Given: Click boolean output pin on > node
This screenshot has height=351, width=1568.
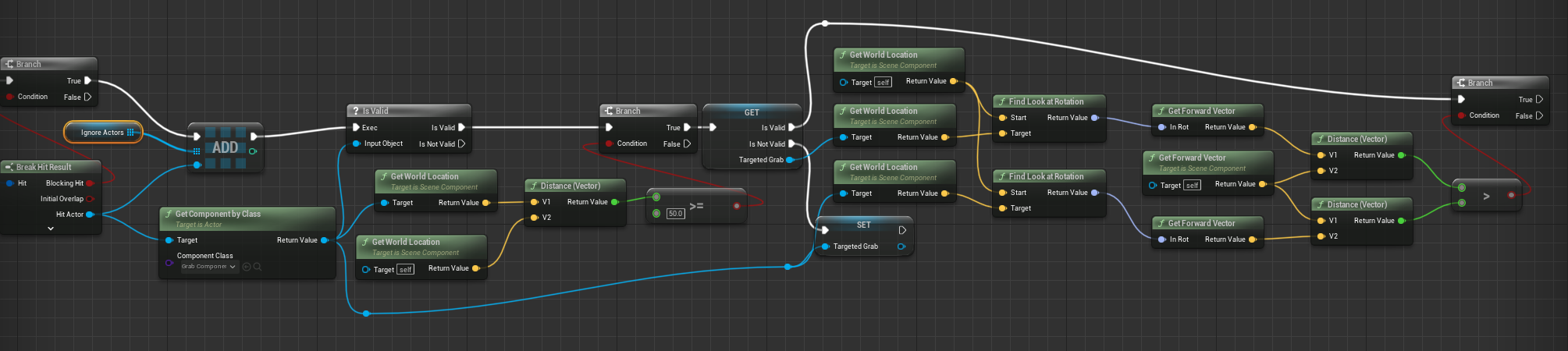Looking at the screenshot, I should [x=1511, y=195].
